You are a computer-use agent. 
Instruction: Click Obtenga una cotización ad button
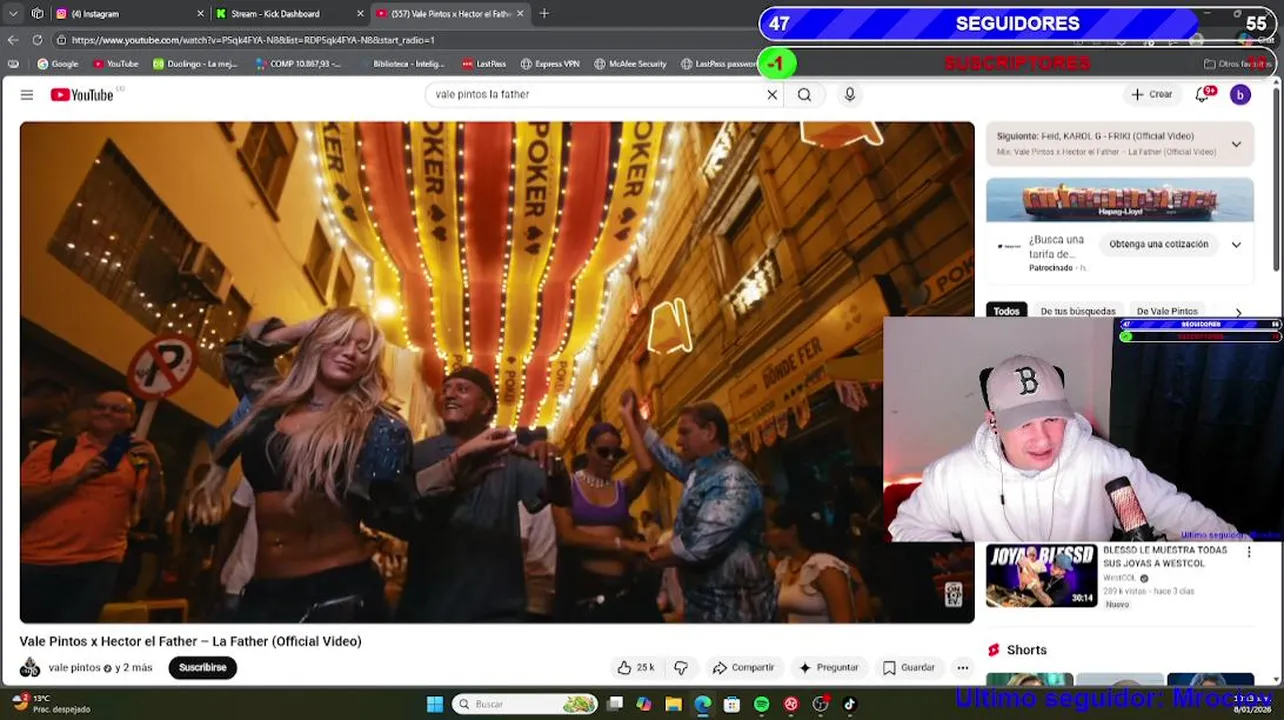pyautogui.click(x=1159, y=244)
